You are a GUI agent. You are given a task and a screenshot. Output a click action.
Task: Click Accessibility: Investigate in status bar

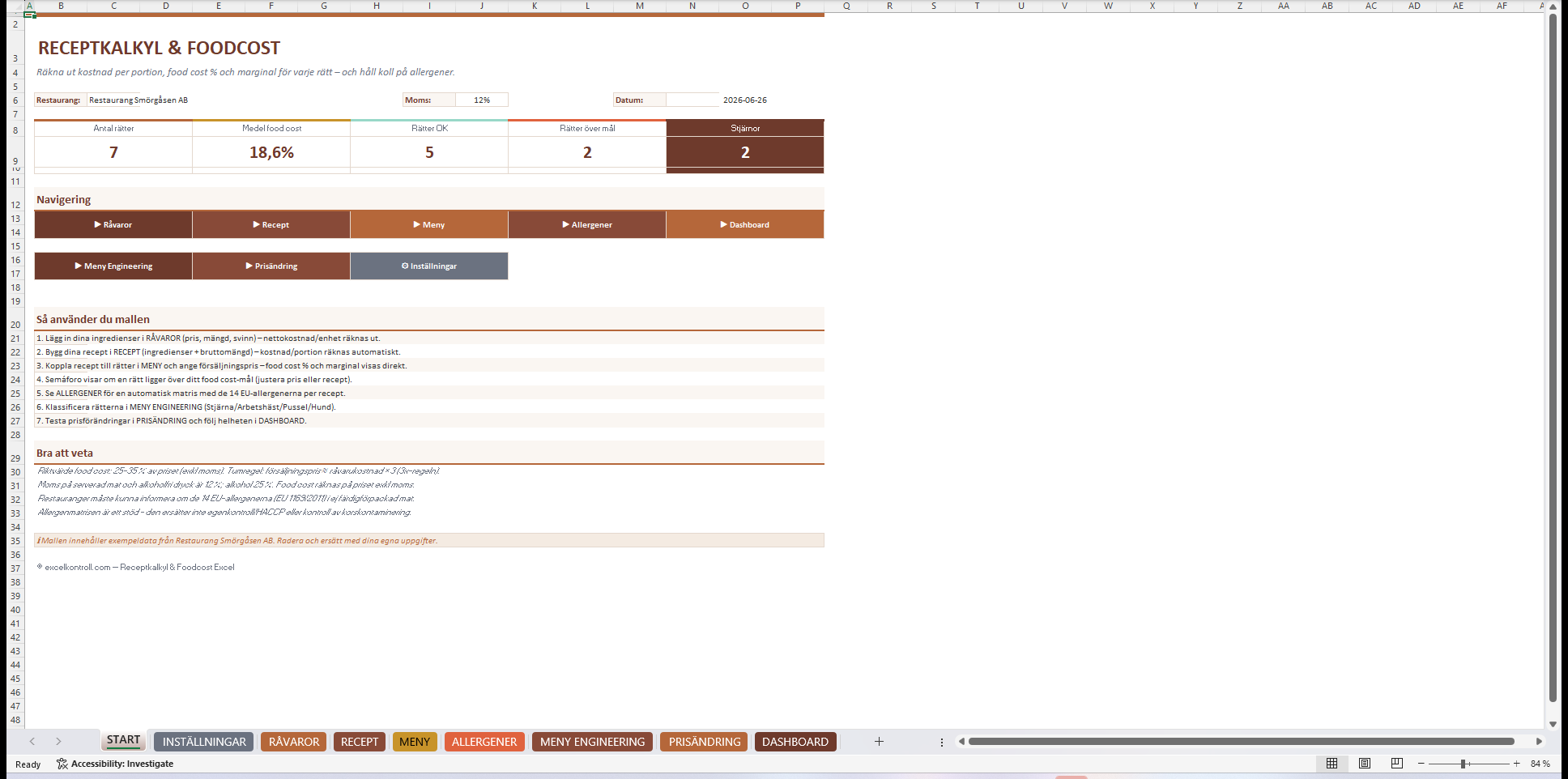115,764
